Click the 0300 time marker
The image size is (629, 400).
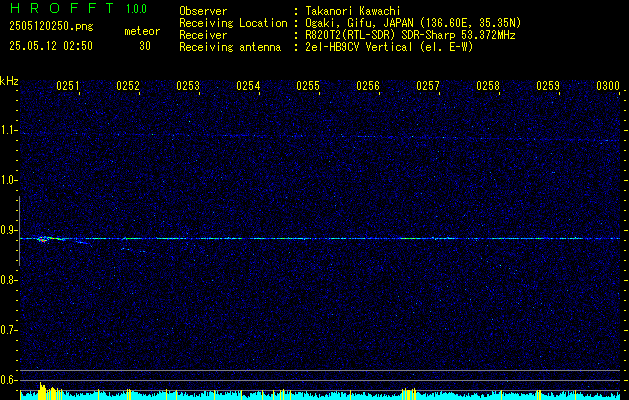click(608, 86)
